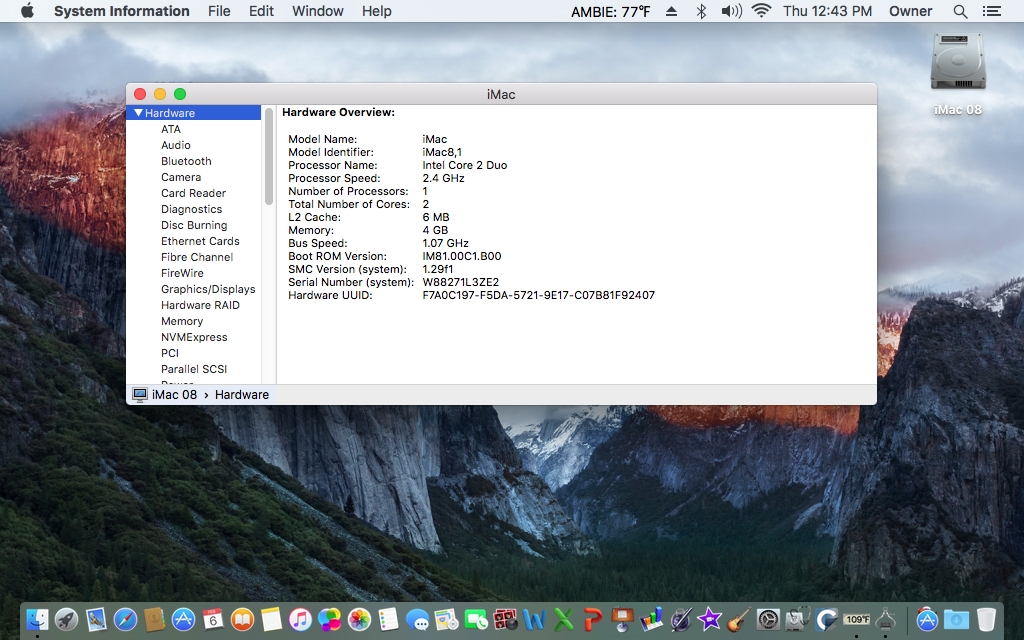Open the Help menu

pyautogui.click(x=377, y=11)
